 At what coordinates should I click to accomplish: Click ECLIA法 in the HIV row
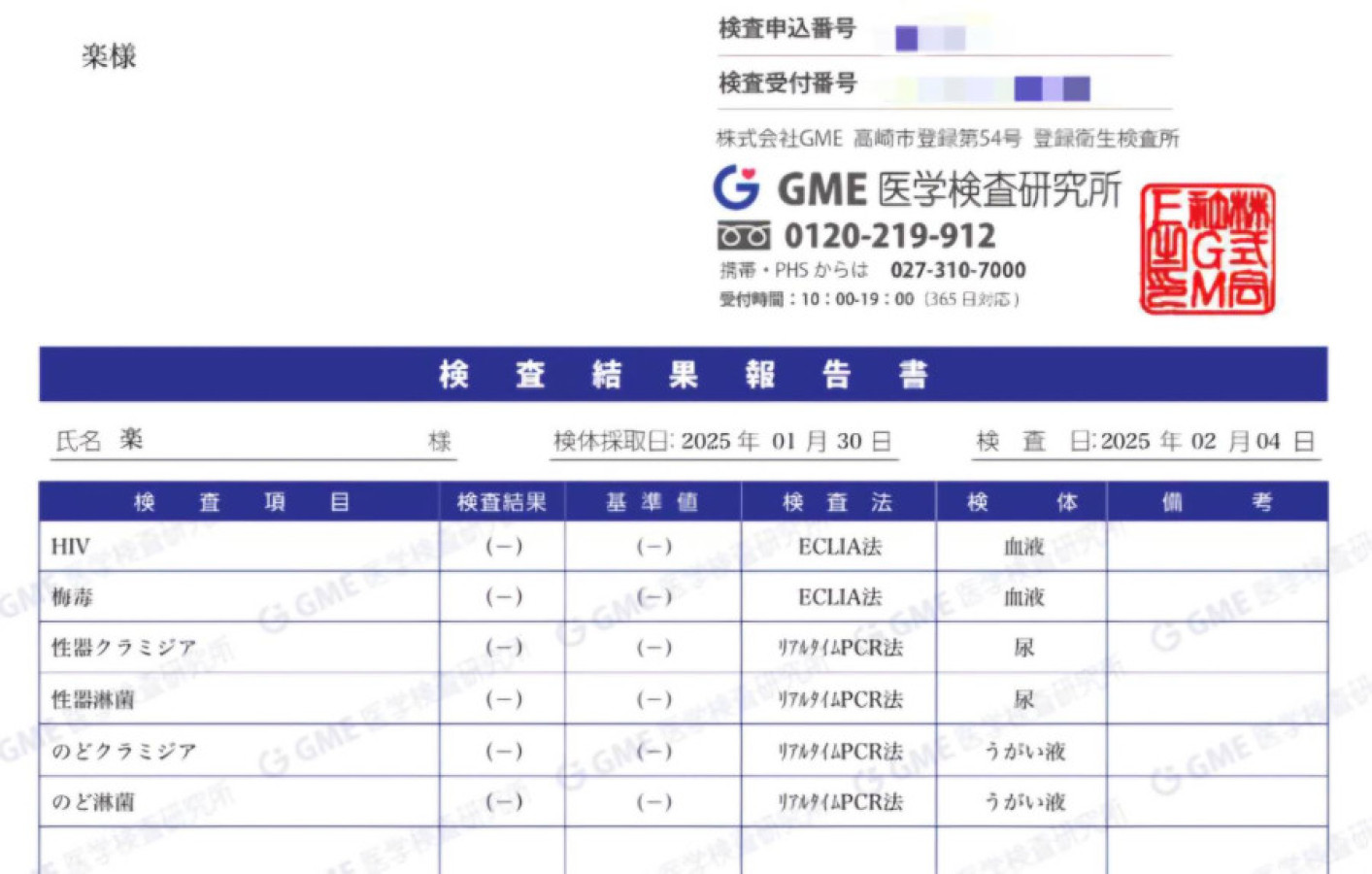click(x=840, y=547)
